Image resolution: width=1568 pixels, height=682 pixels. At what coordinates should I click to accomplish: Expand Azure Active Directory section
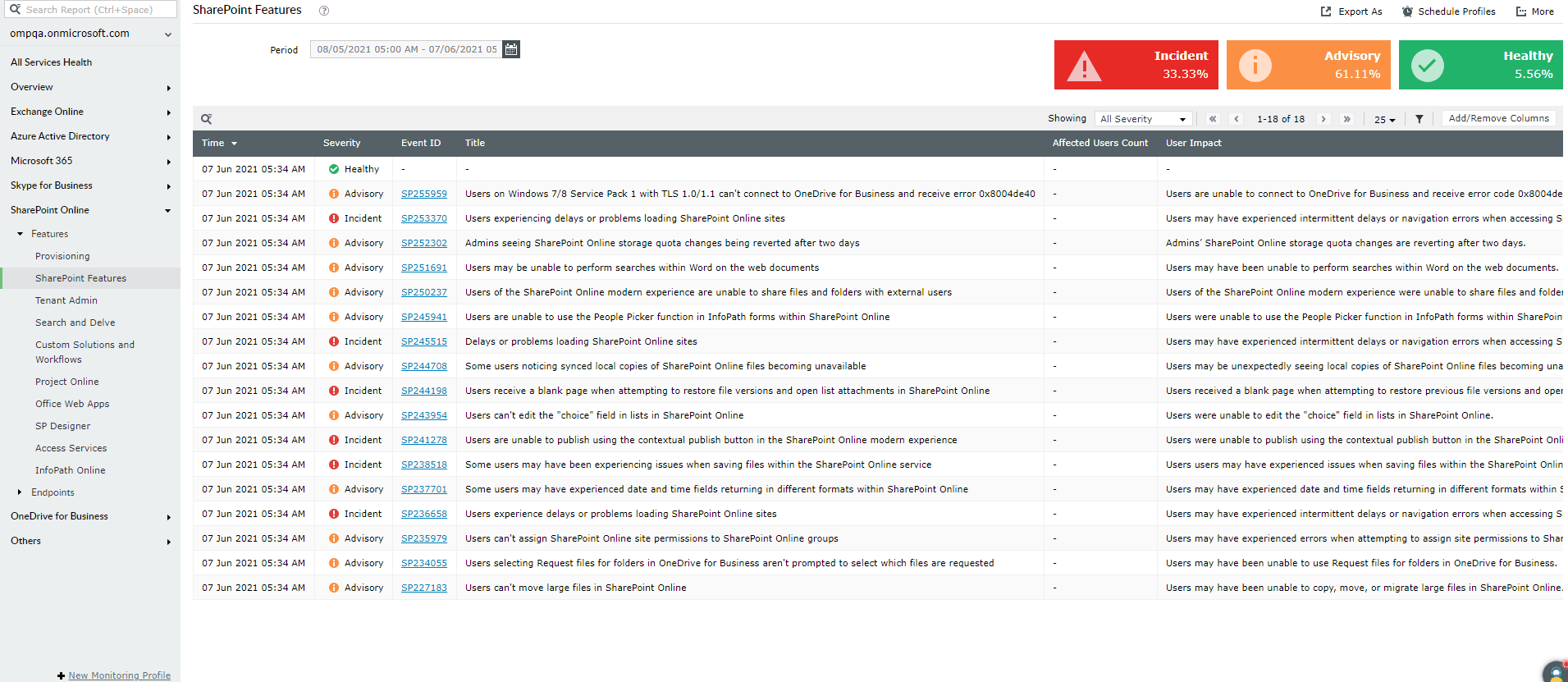tap(90, 136)
